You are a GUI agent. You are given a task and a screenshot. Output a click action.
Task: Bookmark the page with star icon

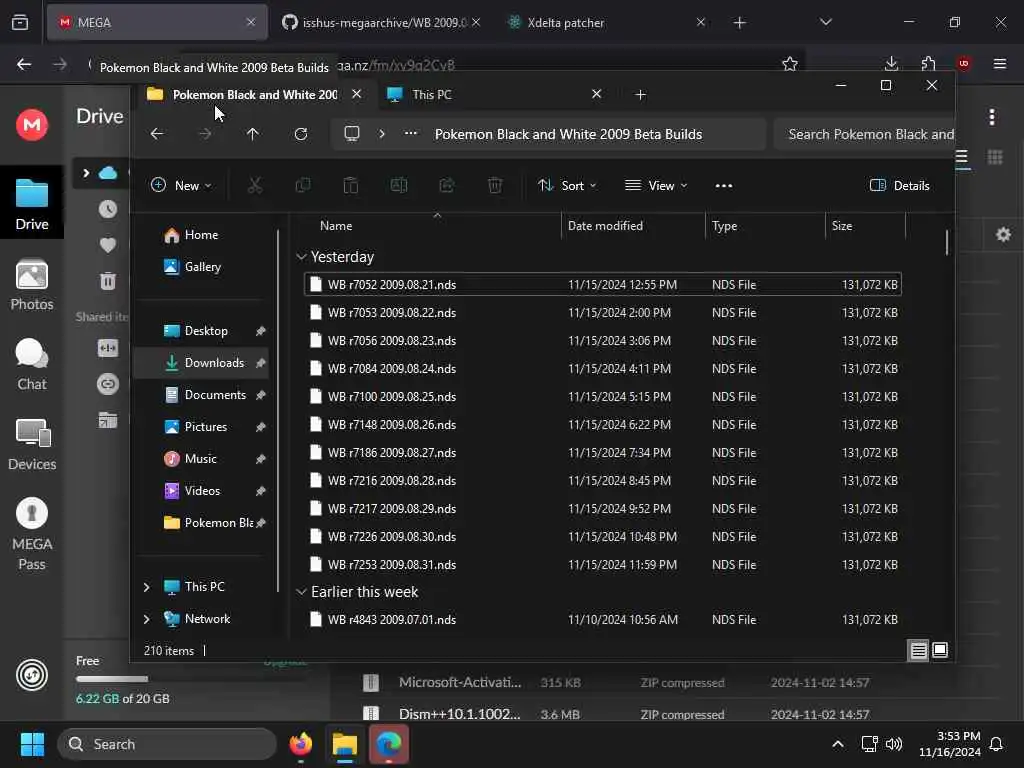790,64
